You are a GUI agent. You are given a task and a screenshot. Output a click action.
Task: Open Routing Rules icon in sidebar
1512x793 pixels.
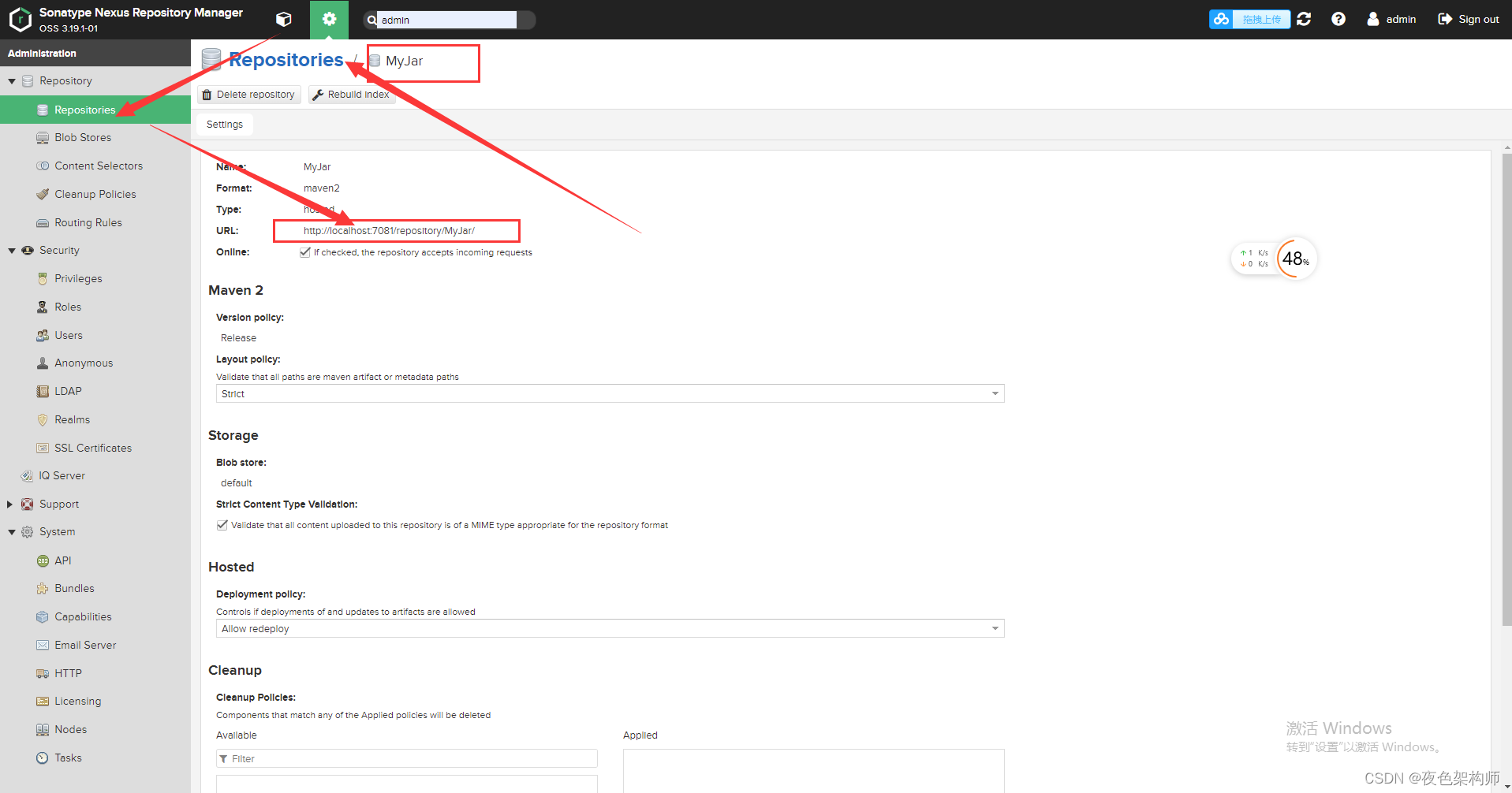pos(43,223)
